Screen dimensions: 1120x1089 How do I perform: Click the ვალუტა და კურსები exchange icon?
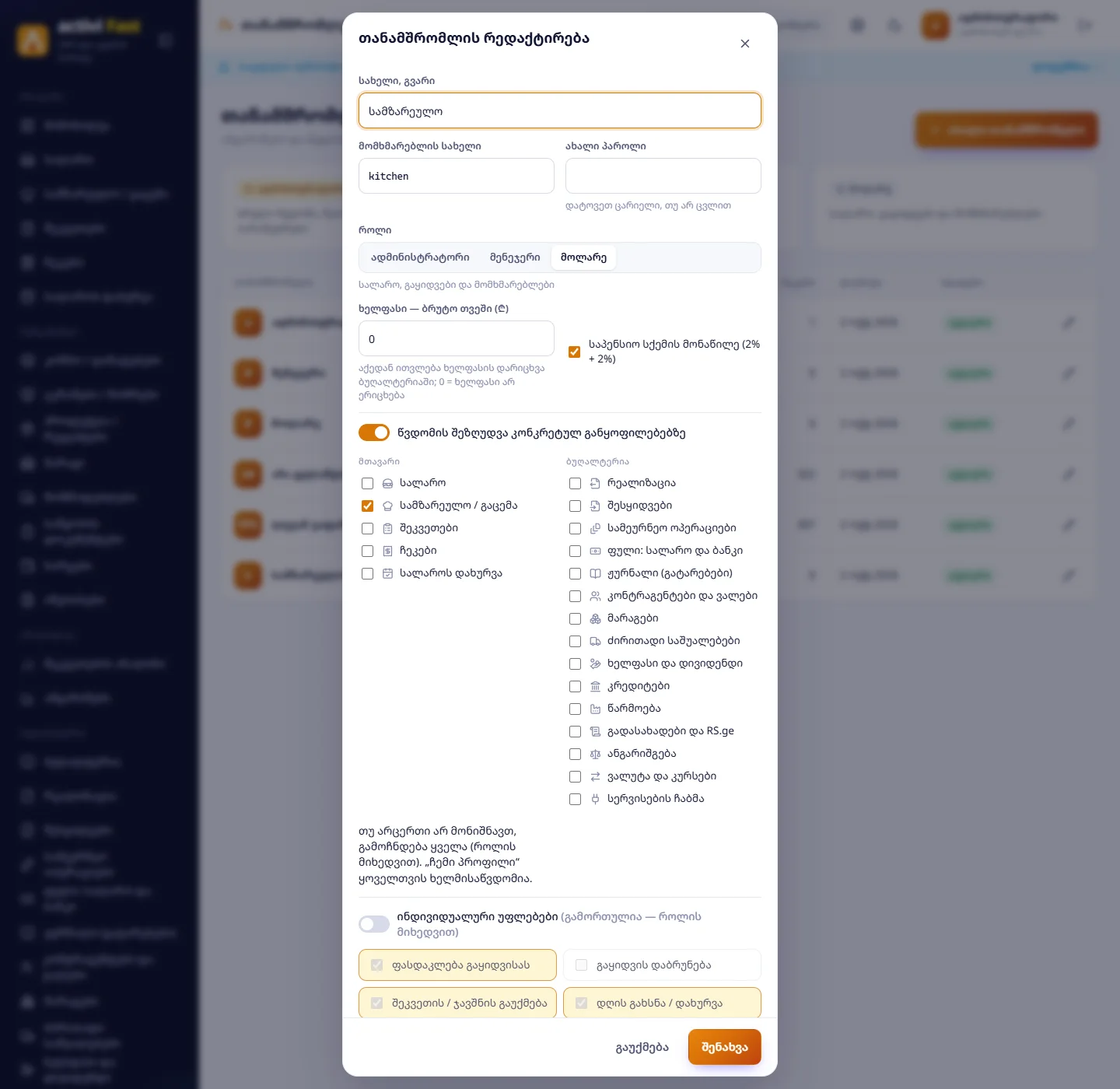[595, 776]
